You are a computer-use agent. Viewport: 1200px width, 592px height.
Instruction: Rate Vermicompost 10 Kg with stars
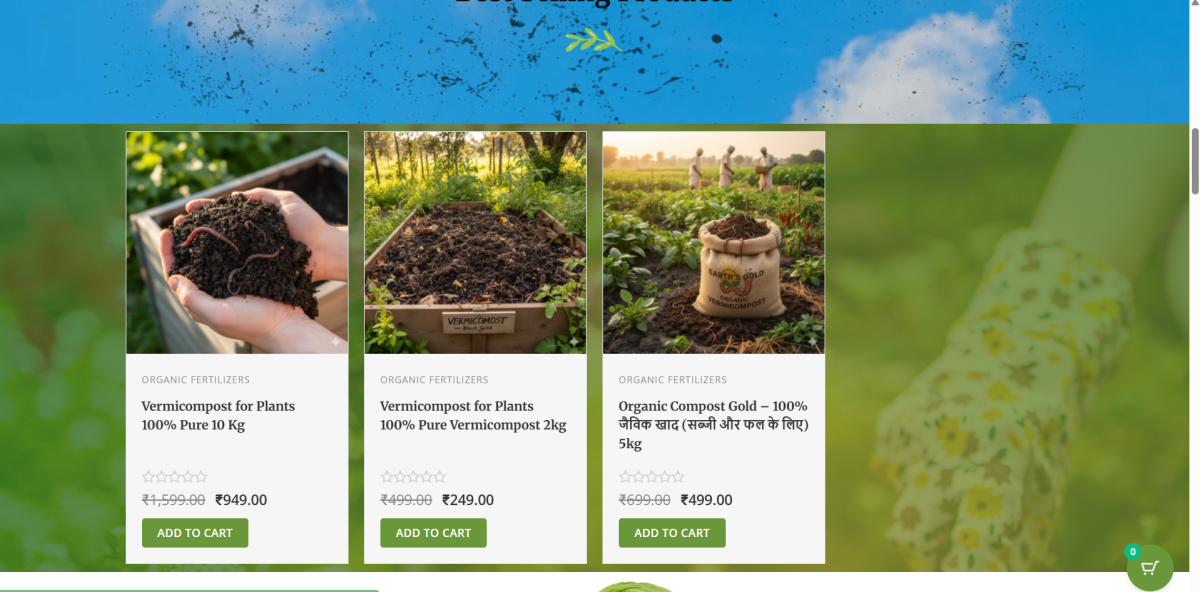pyautogui.click(x=175, y=477)
